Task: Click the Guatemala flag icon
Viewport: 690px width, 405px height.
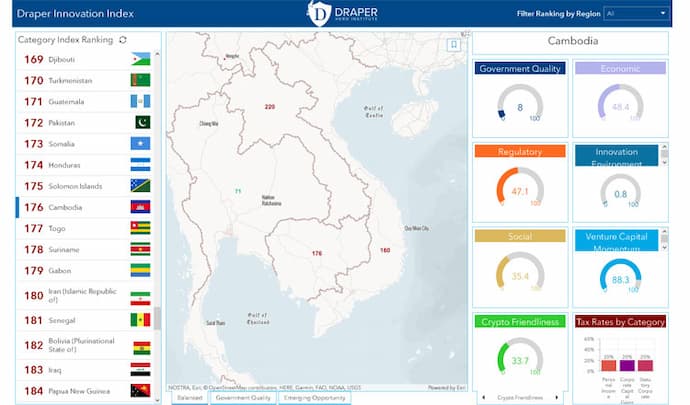Action: click(x=140, y=101)
